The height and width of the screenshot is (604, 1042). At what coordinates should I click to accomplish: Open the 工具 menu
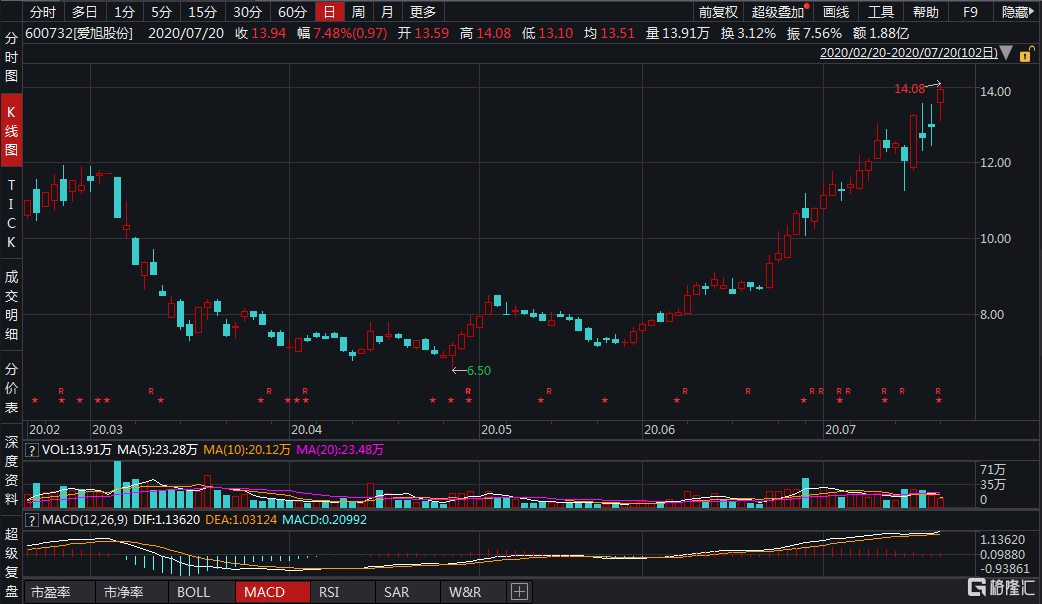(x=881, y=12)
